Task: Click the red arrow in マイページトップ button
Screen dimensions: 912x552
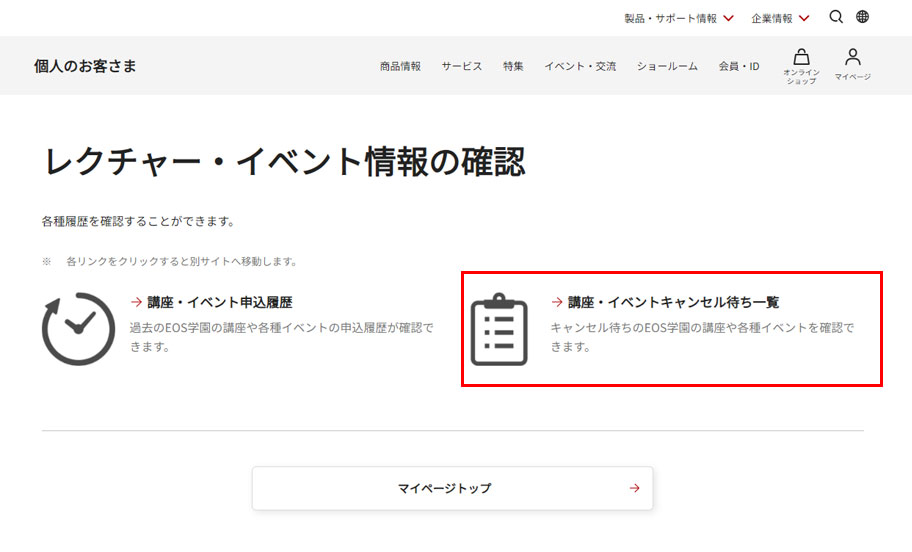Action: [x=634, y=488]
